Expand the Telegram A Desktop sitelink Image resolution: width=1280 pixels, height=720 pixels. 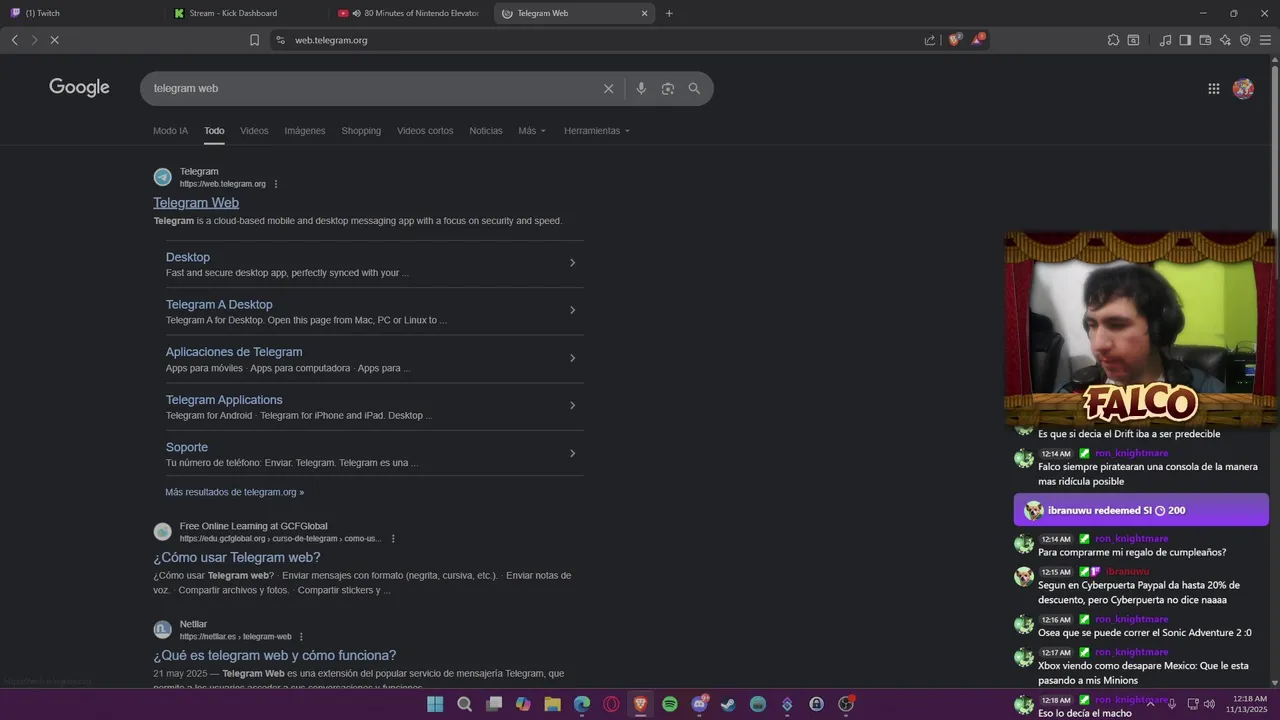click(572, 310)
